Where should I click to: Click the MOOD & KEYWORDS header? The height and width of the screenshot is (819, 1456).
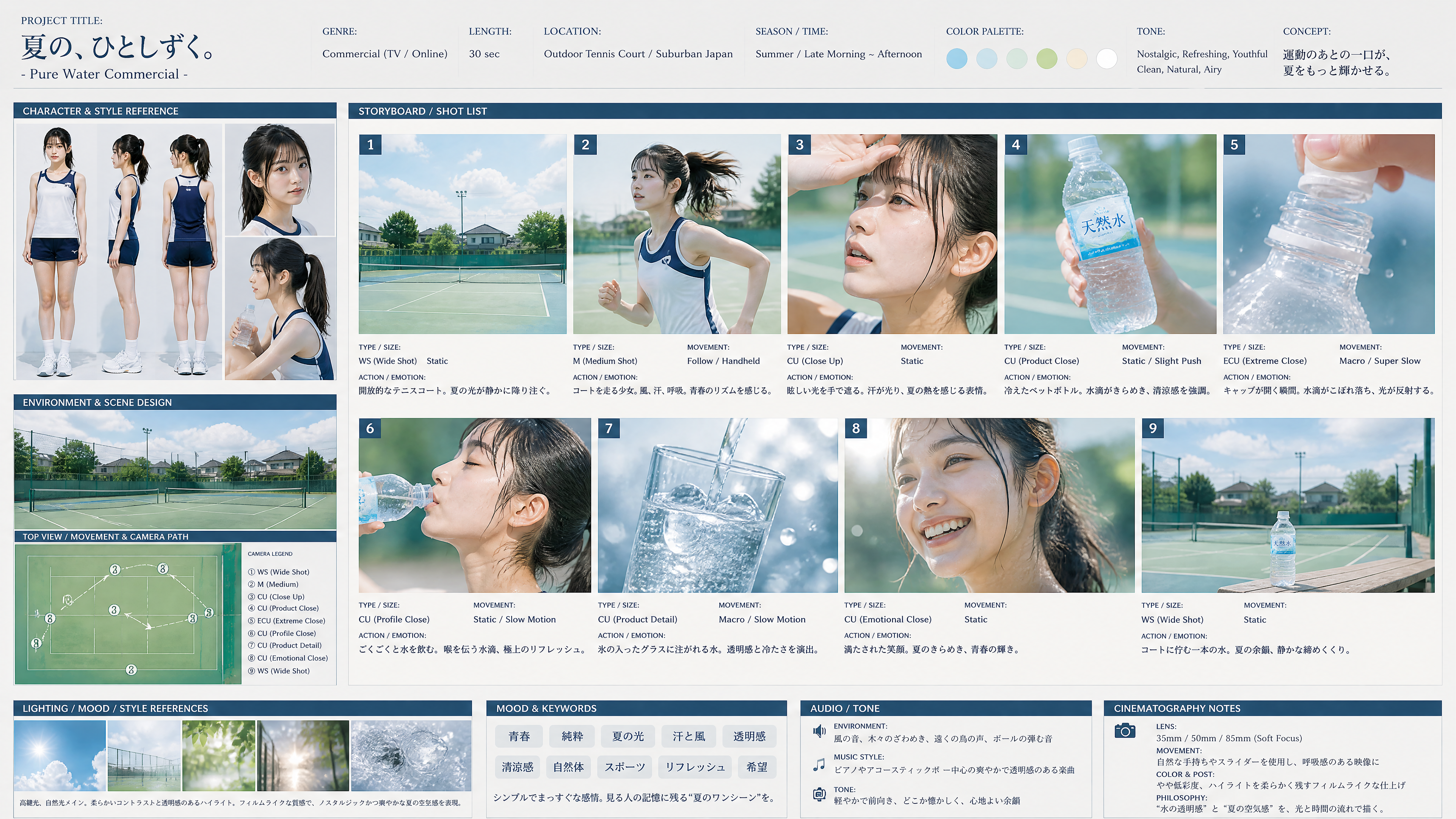click(637, 708)
